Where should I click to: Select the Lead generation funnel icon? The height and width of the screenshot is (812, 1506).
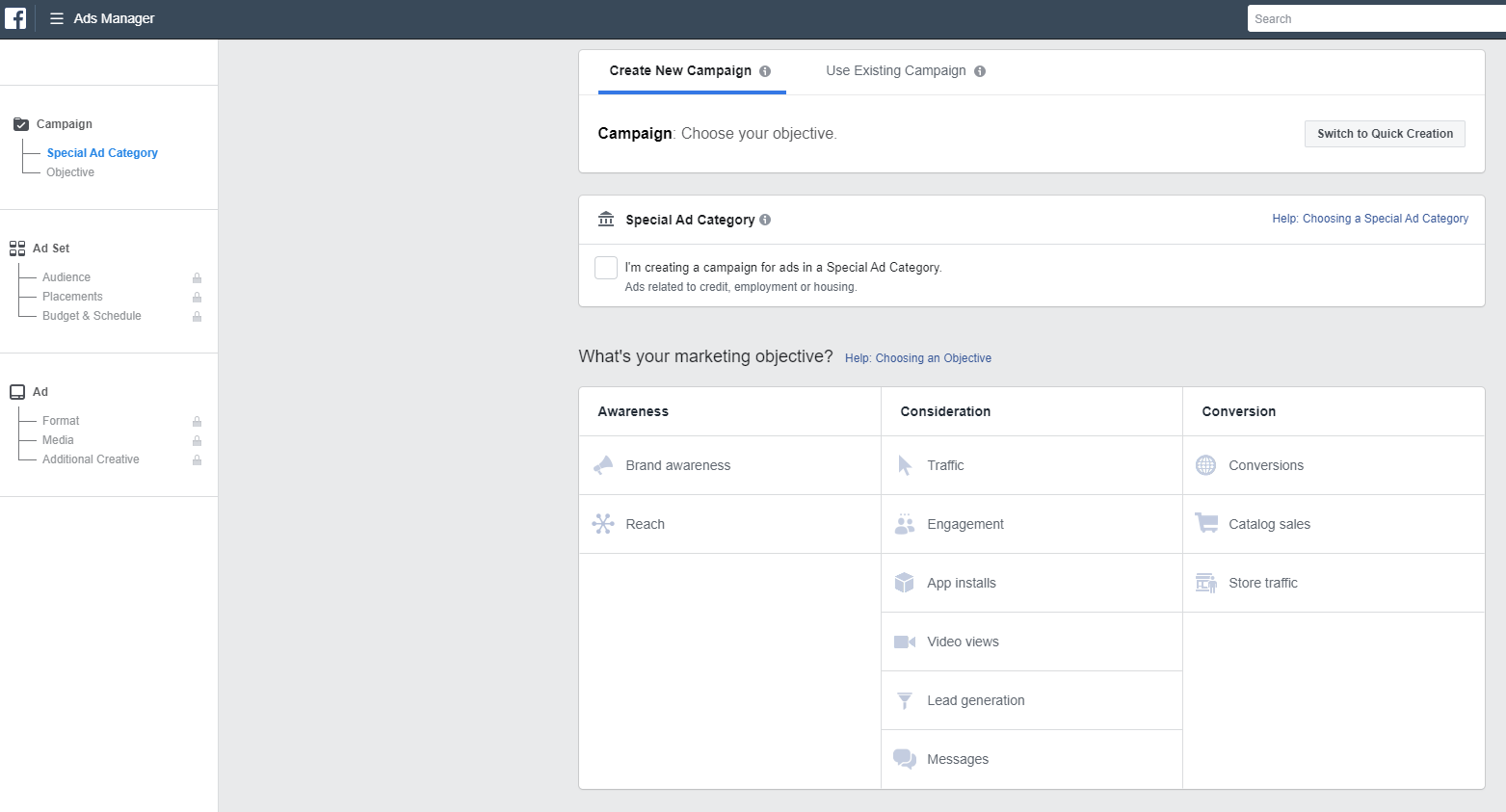[904, 700]
